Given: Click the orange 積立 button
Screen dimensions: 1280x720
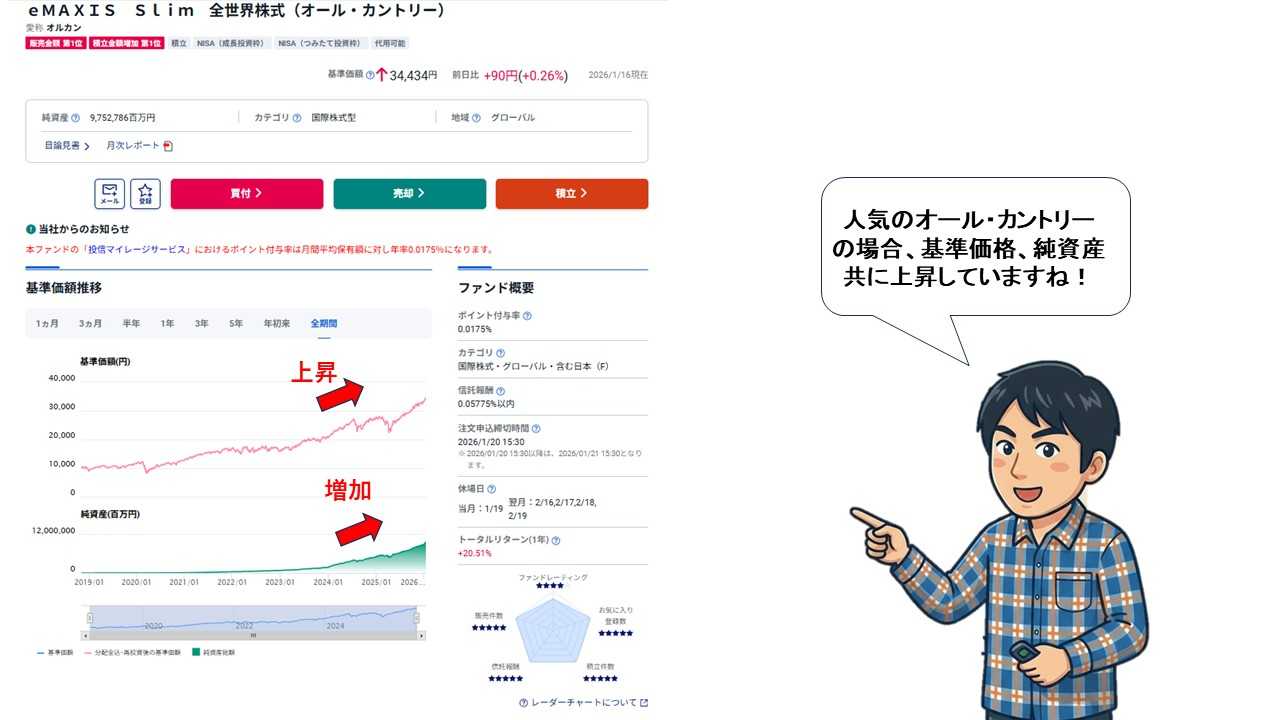Looking at the screenshot, I should pos(572,194).
